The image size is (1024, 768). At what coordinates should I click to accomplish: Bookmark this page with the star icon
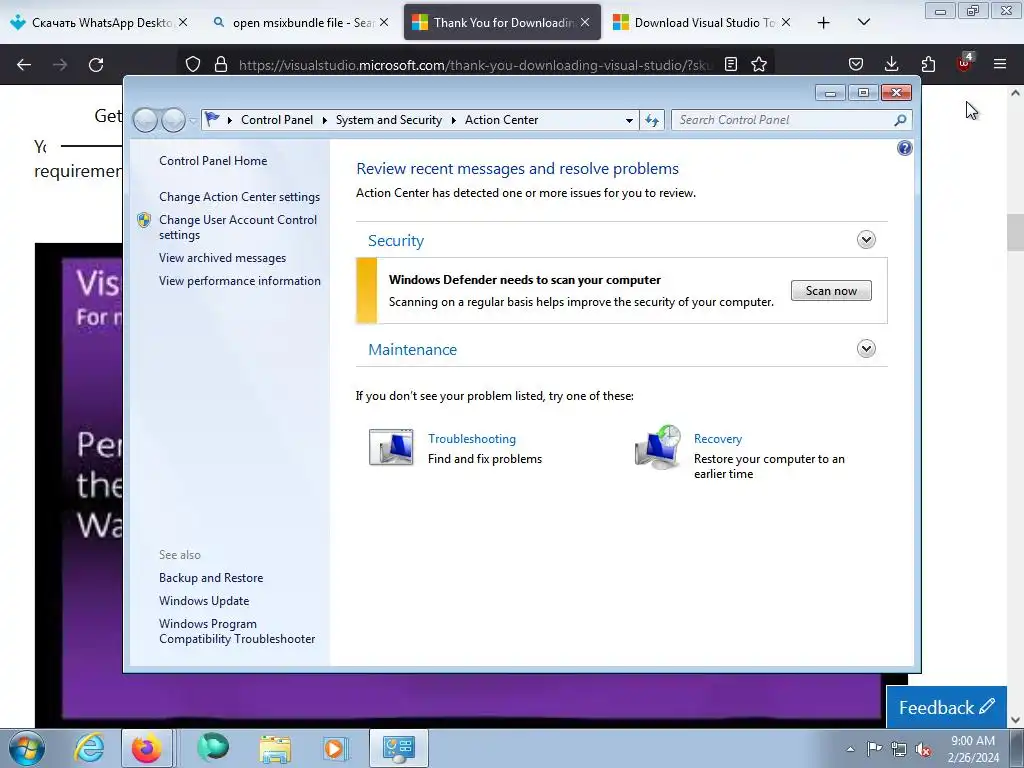click(759, 65)
